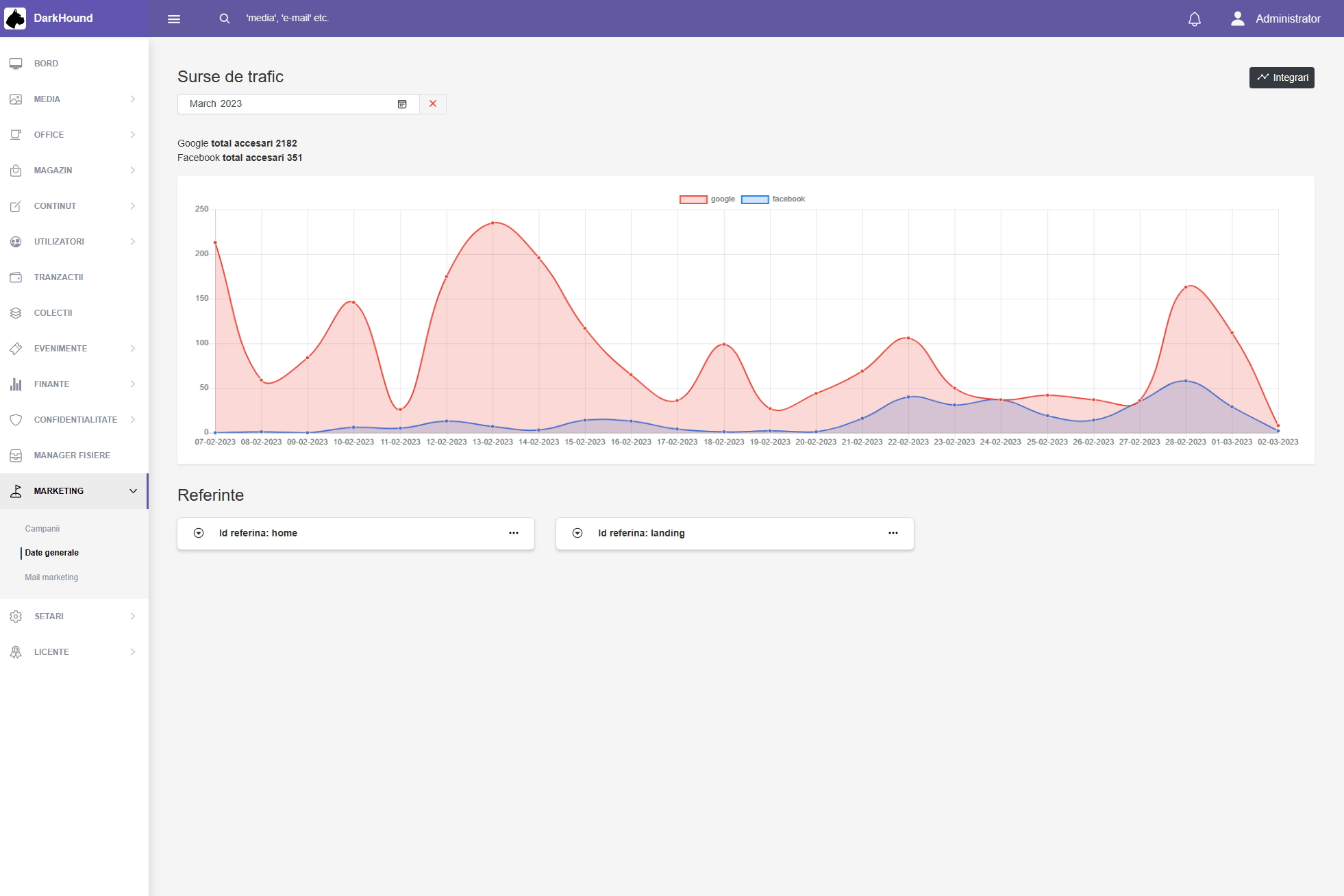The image size is (1344, 896).
Task: Click the Administrator user avatar icon
Action: point(1237,18)
